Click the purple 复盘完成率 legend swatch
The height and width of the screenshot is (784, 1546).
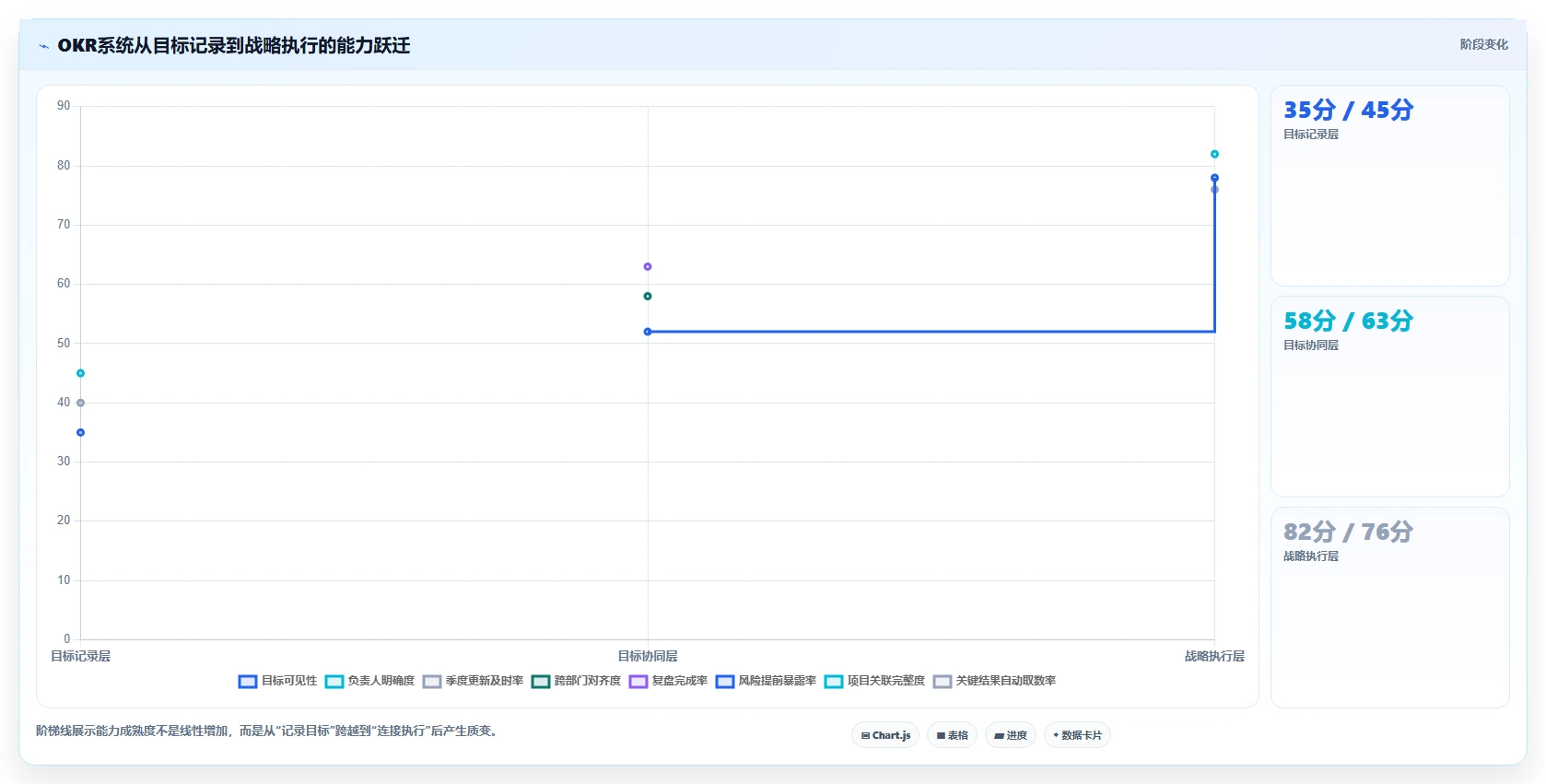point(638,682)
